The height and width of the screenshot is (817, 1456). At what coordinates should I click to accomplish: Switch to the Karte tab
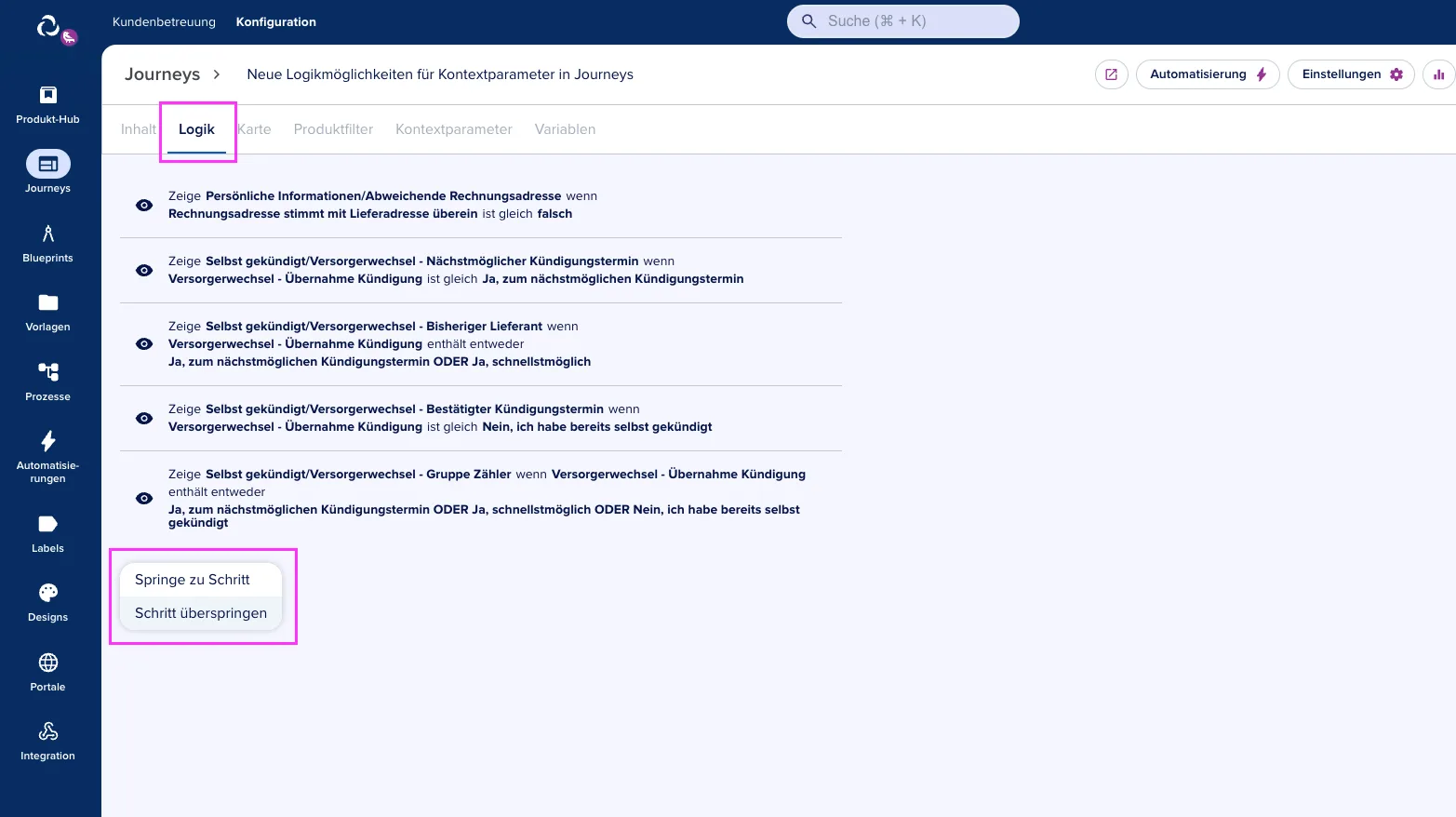click(x=254, y=129)
